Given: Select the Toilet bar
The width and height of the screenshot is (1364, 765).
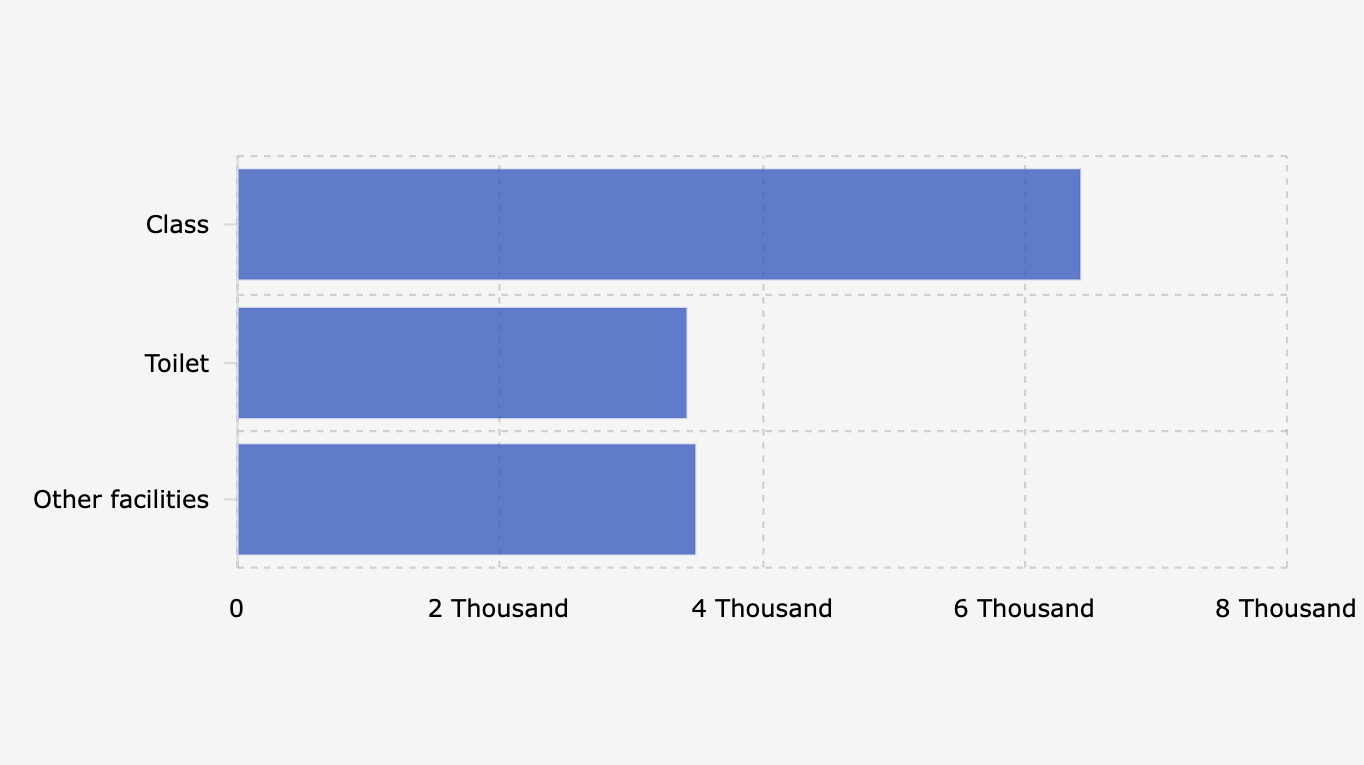Looking at the screenshot, I should tap(462, 362).
